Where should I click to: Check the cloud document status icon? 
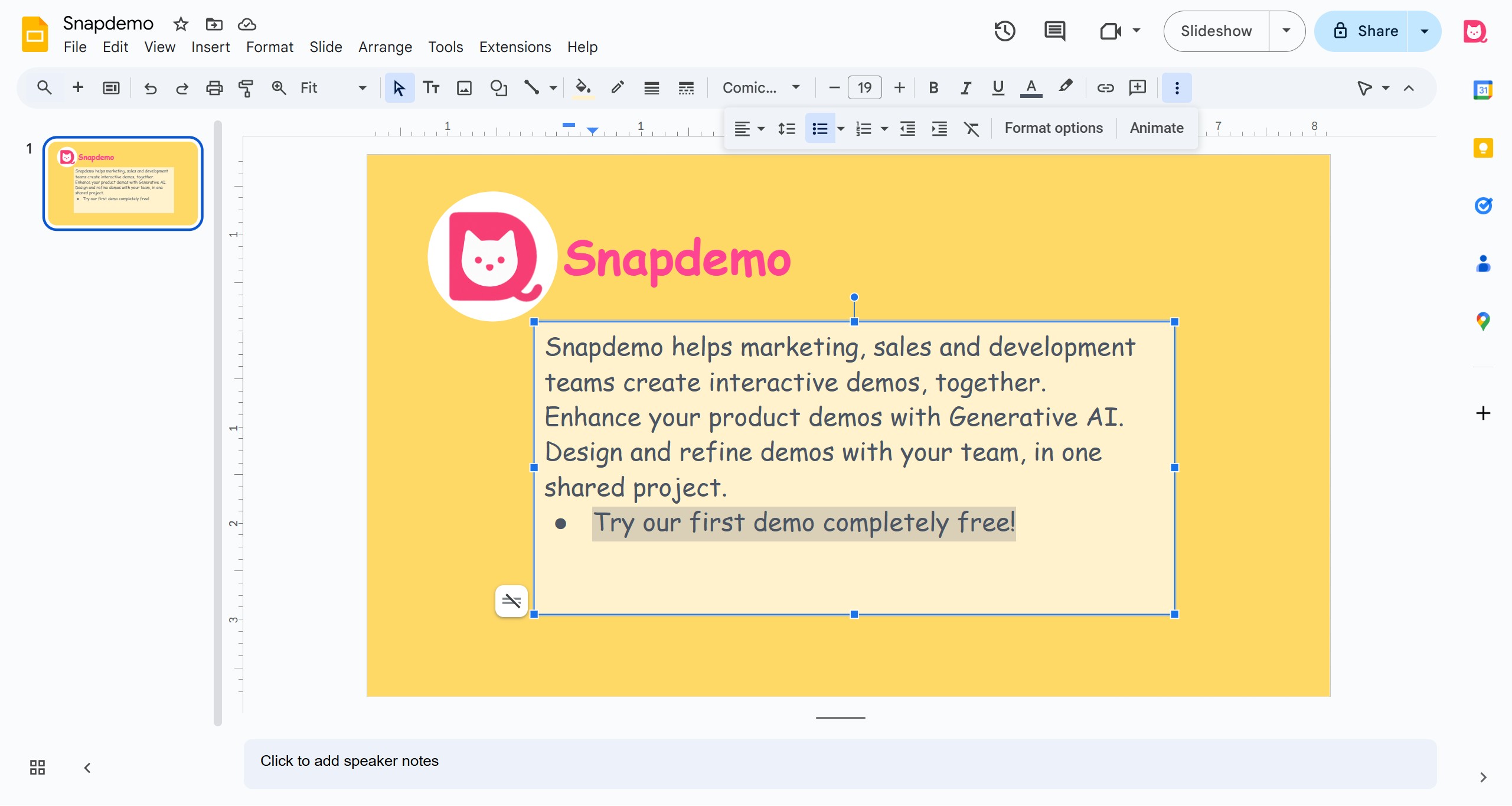[x=247, y=24]
